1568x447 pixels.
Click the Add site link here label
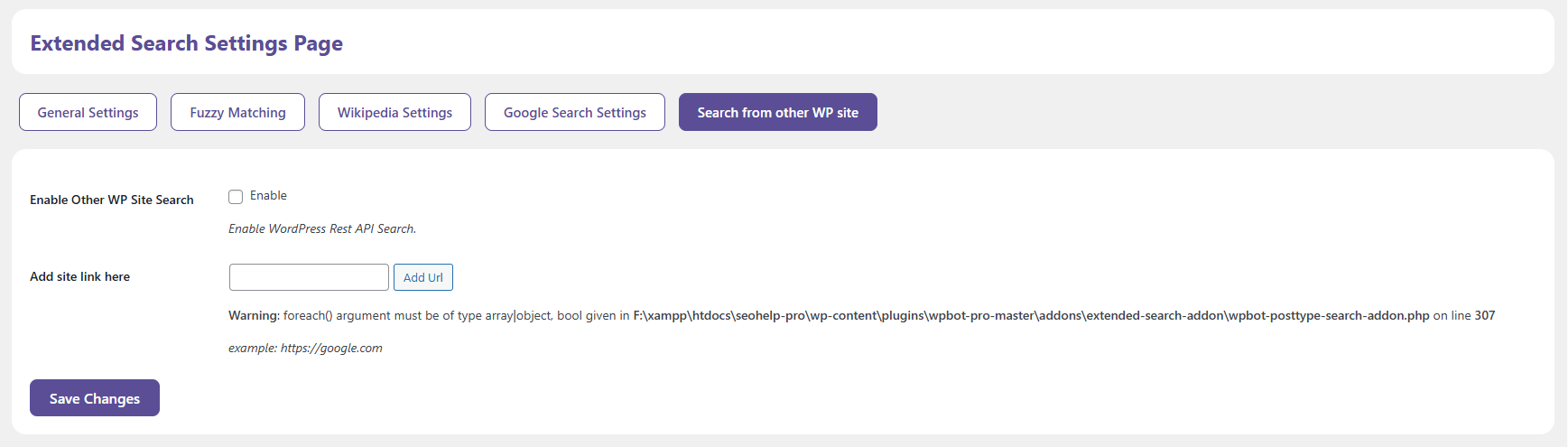79,276
